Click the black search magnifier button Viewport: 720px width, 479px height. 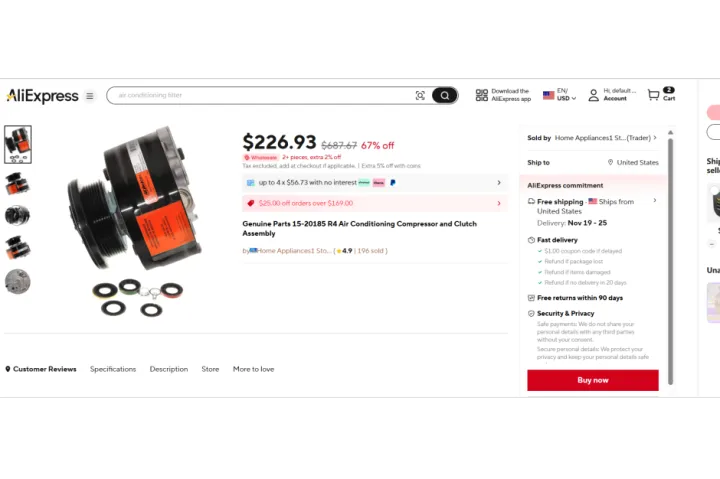[444, 96]
